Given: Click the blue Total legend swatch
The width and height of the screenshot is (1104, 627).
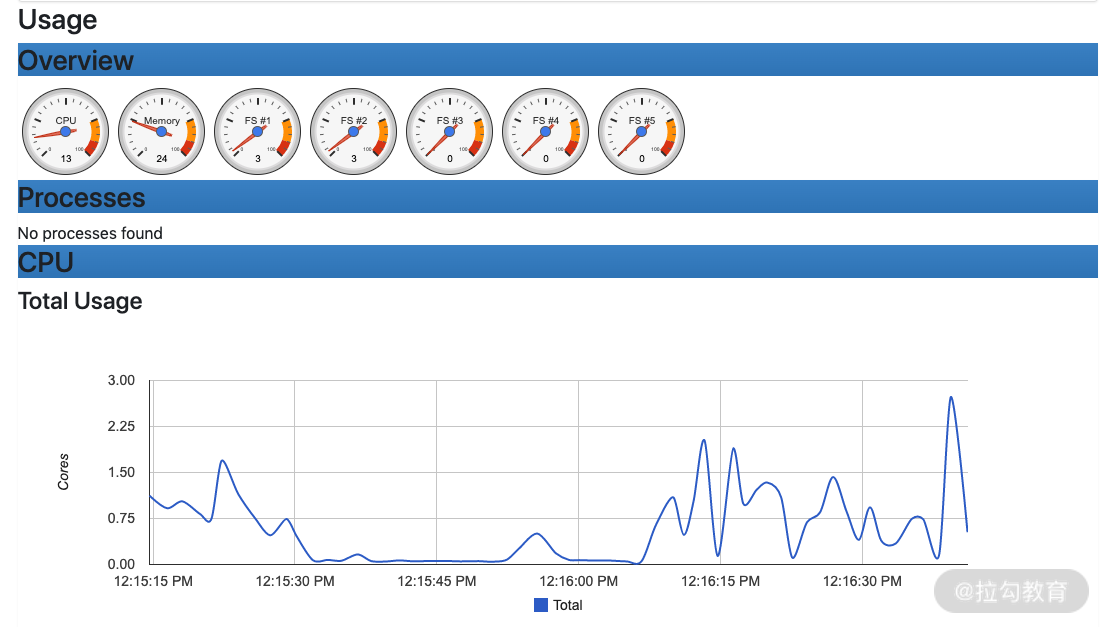Looking at the screenshot, I should (x=541, y=605).
